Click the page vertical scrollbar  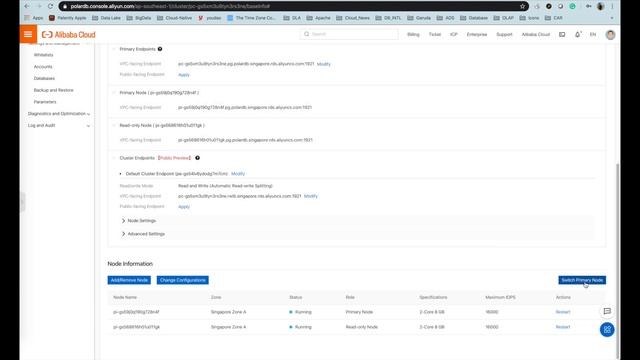[x=618, y=261]
